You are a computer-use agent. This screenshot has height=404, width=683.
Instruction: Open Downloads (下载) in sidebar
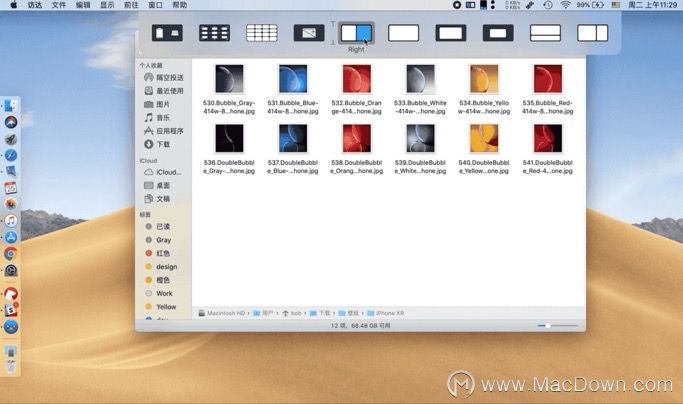(157, 144)
